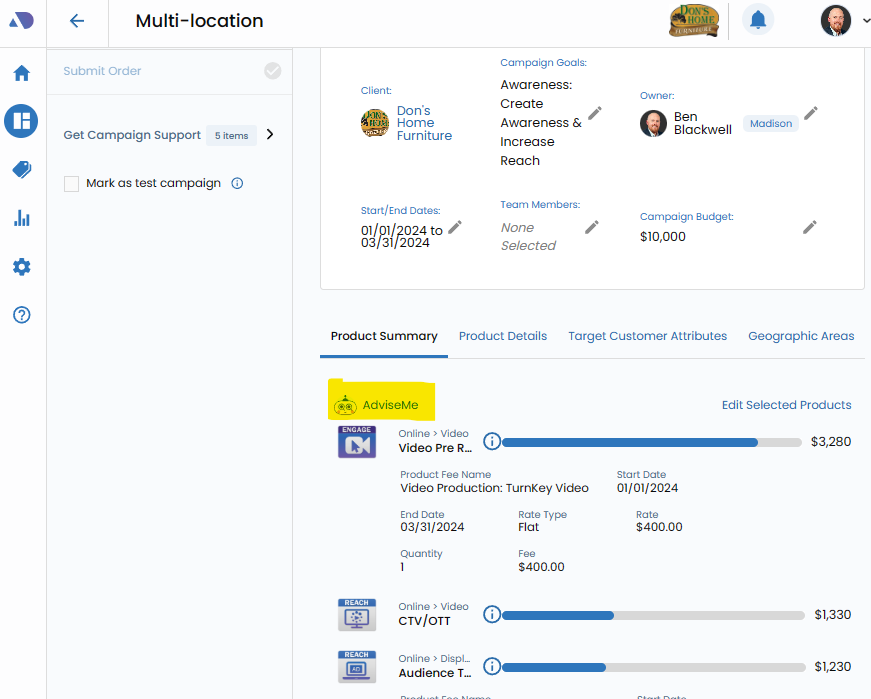Open the bar chart reports icon
The image size is (871, 699).
coord(21,218)
